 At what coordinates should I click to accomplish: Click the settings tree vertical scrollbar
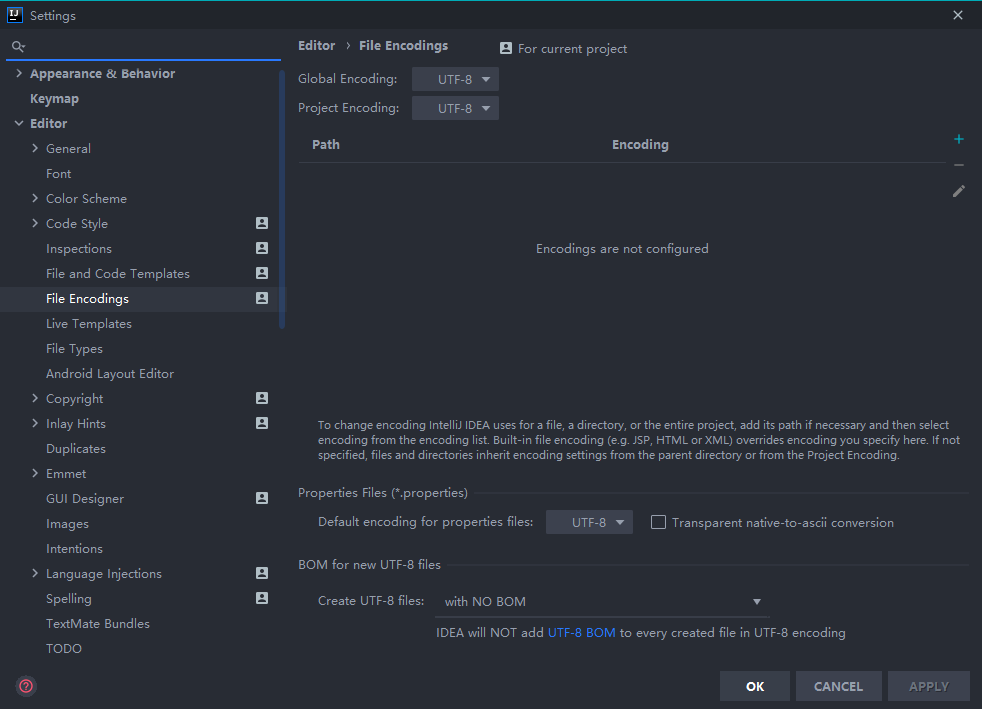pyautogui.click(x=282, y=200)
